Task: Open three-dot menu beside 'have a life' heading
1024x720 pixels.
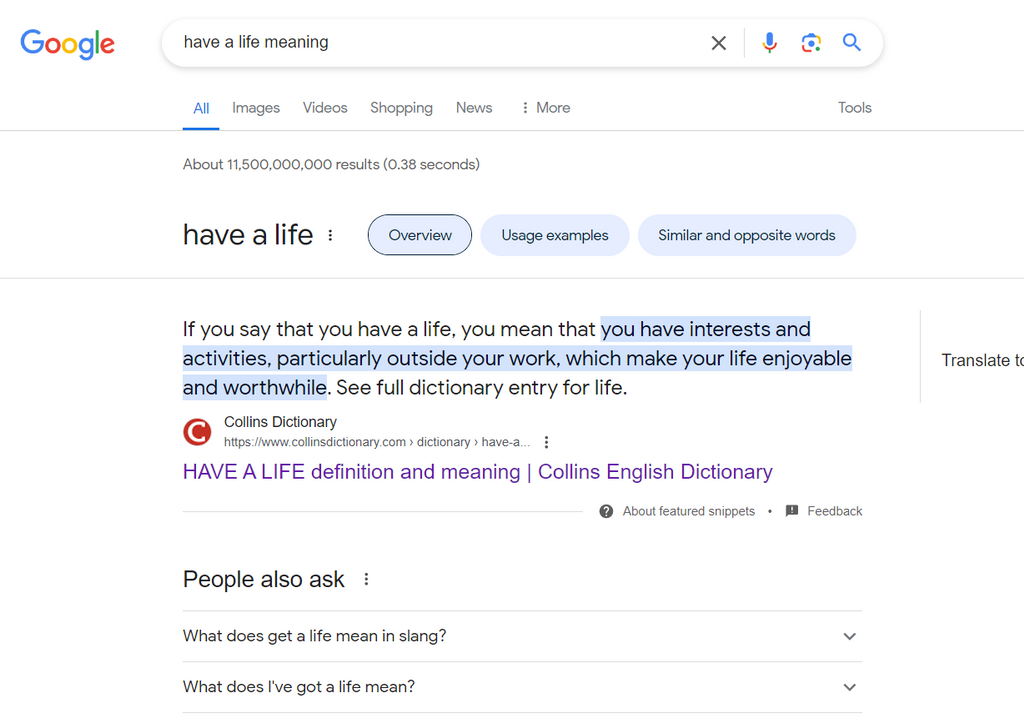Action: pos(330,235)
